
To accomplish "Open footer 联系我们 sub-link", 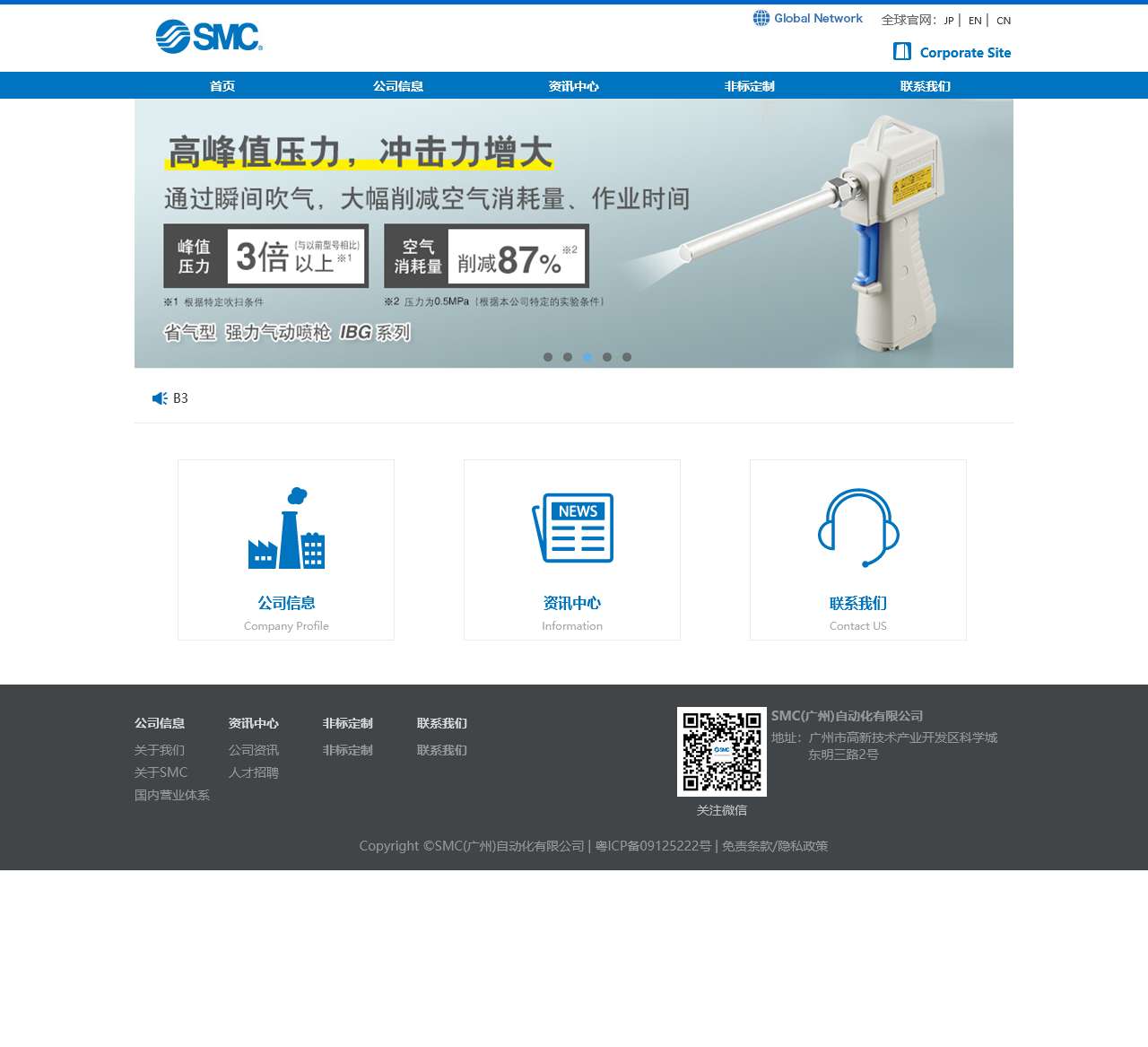I will 442,750.
